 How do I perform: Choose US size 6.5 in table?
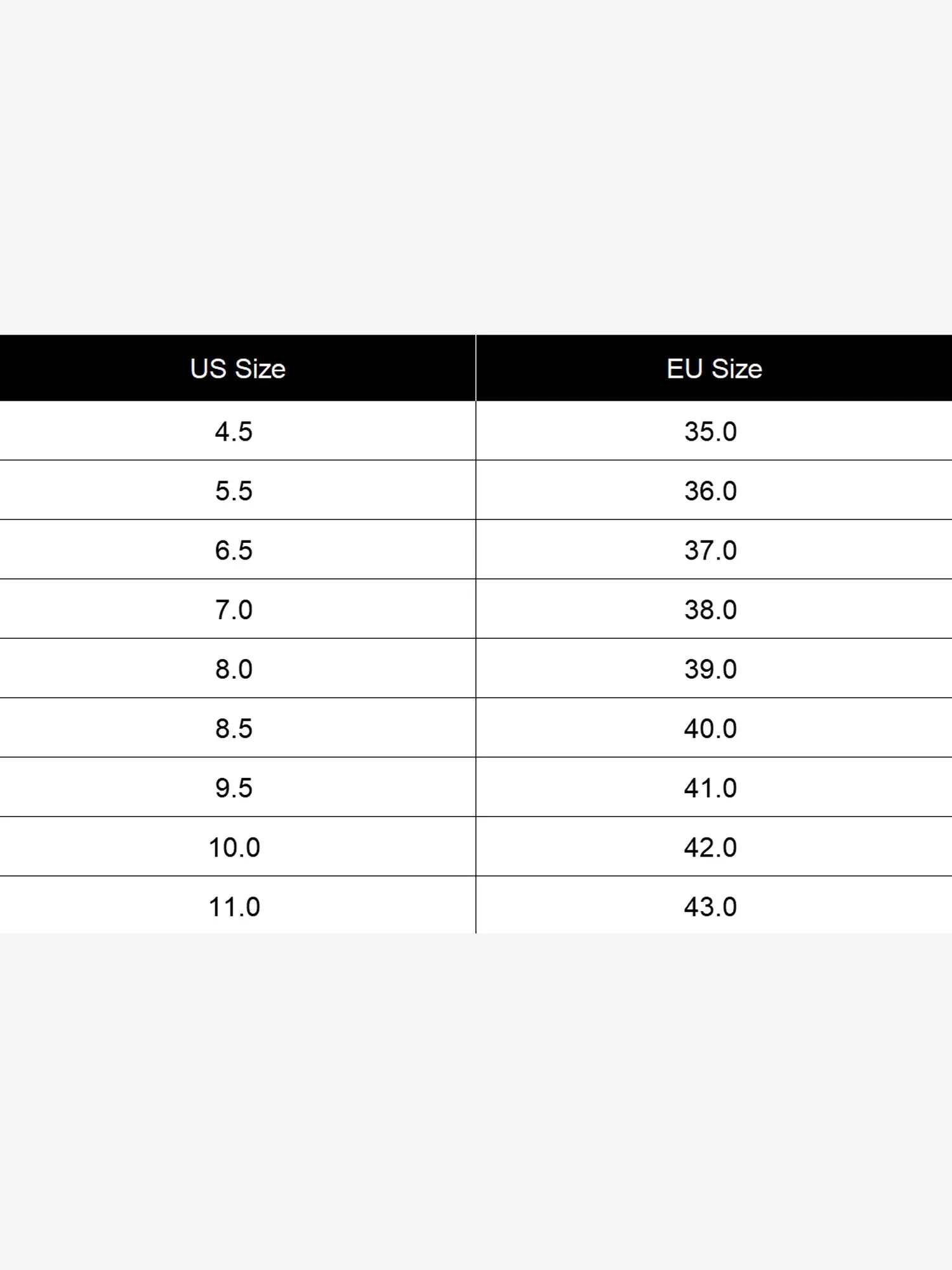(x=234, y=550)
